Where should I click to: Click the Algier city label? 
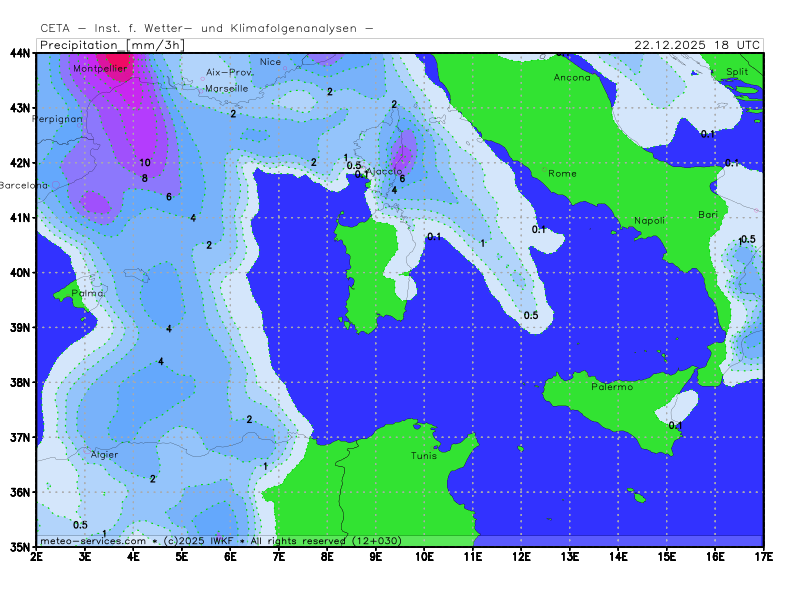tap(104, 455)
